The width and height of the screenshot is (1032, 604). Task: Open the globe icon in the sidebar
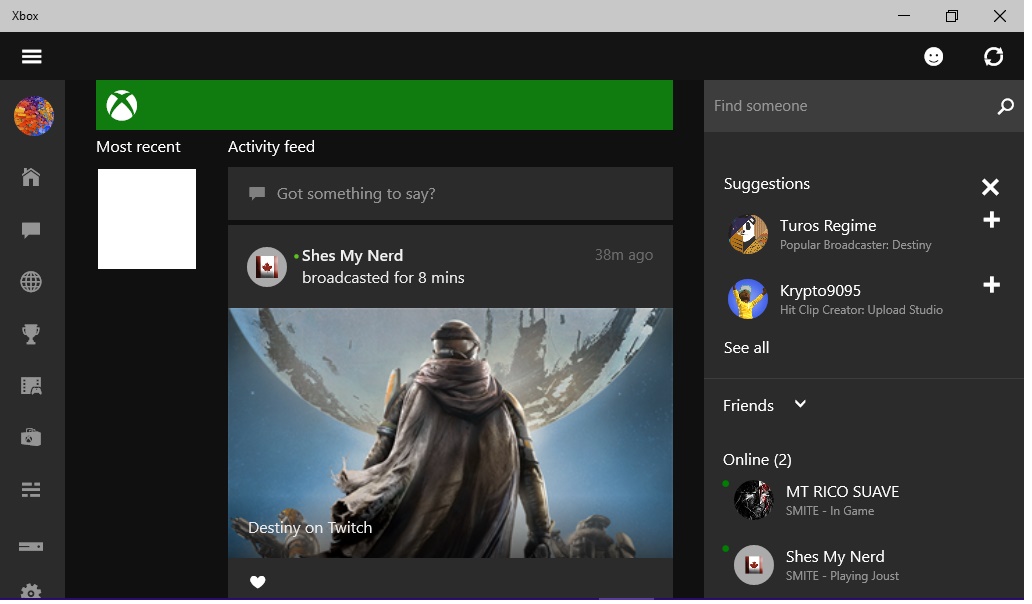click(31, 282)
